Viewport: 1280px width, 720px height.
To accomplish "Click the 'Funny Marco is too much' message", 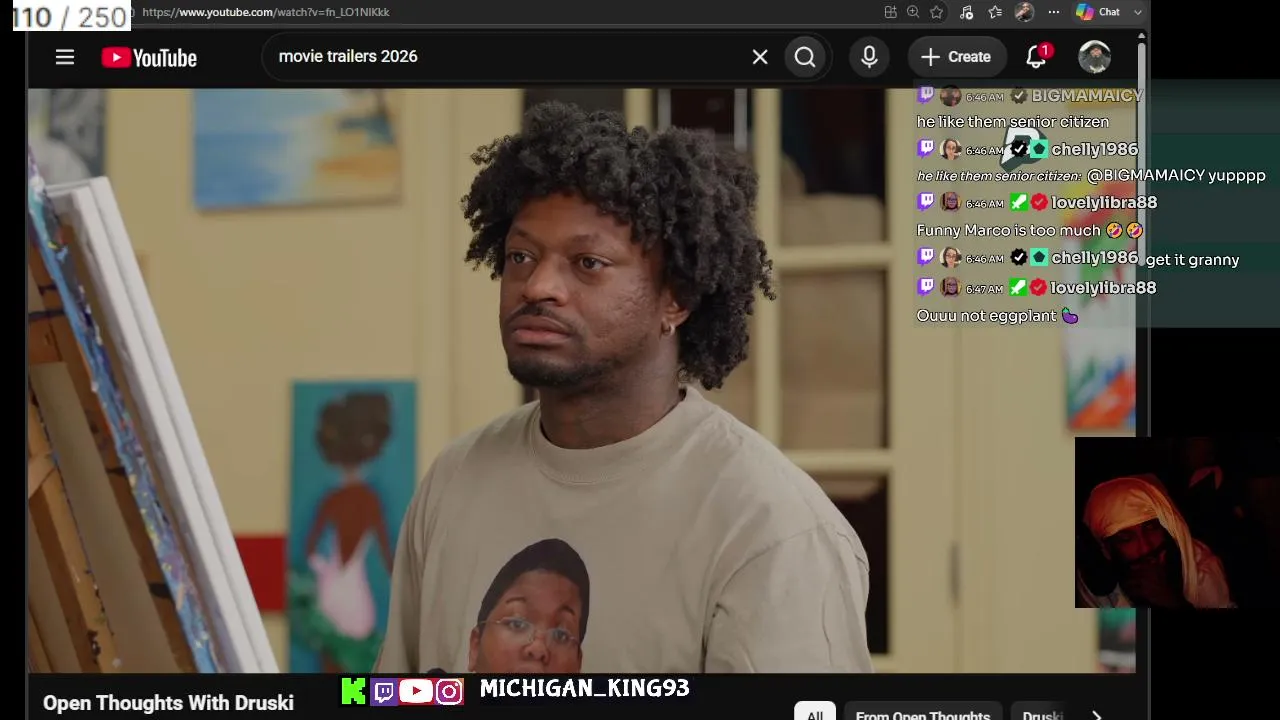I will coord(1030,230).
